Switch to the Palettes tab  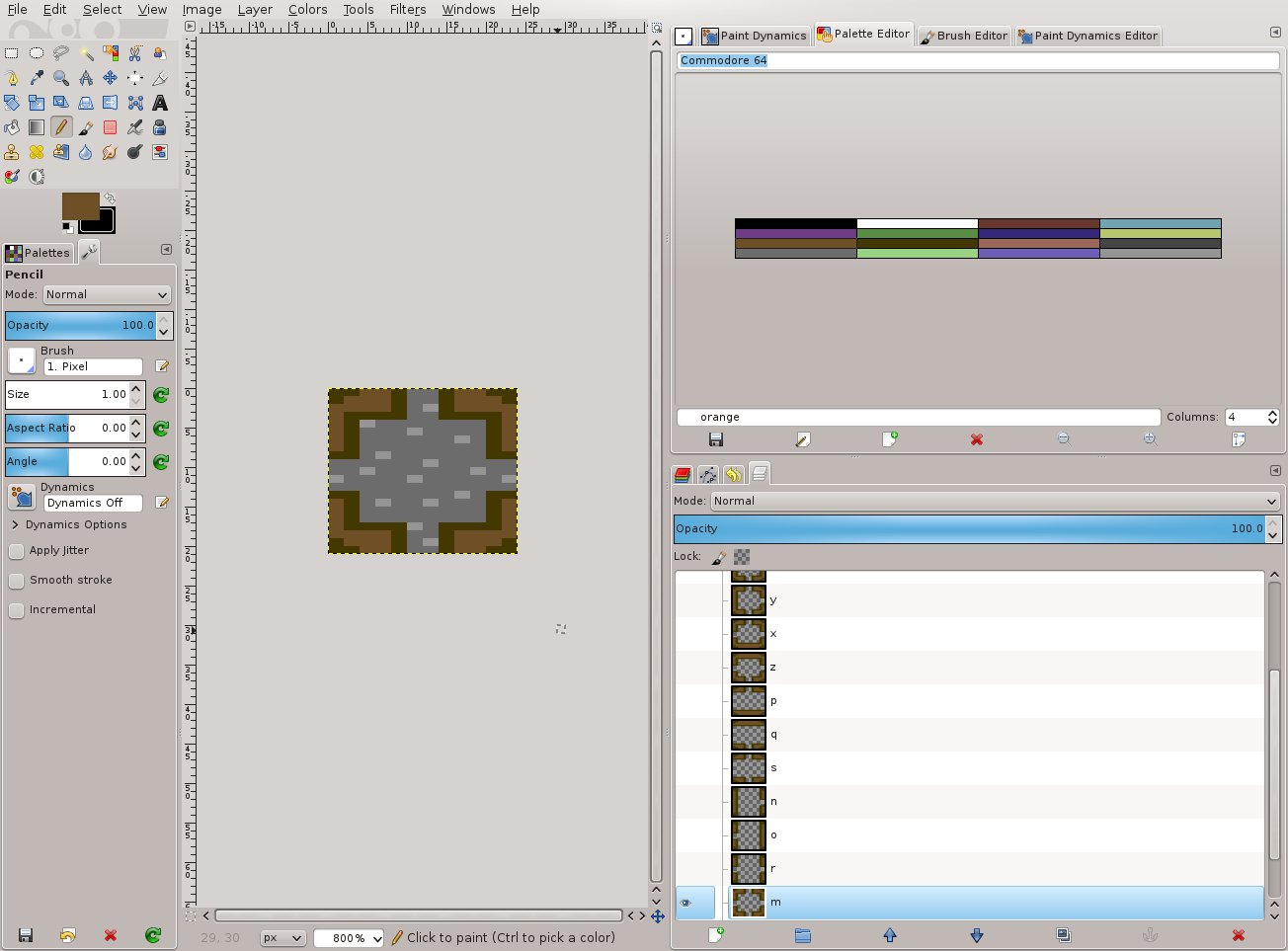click(38, 253)
